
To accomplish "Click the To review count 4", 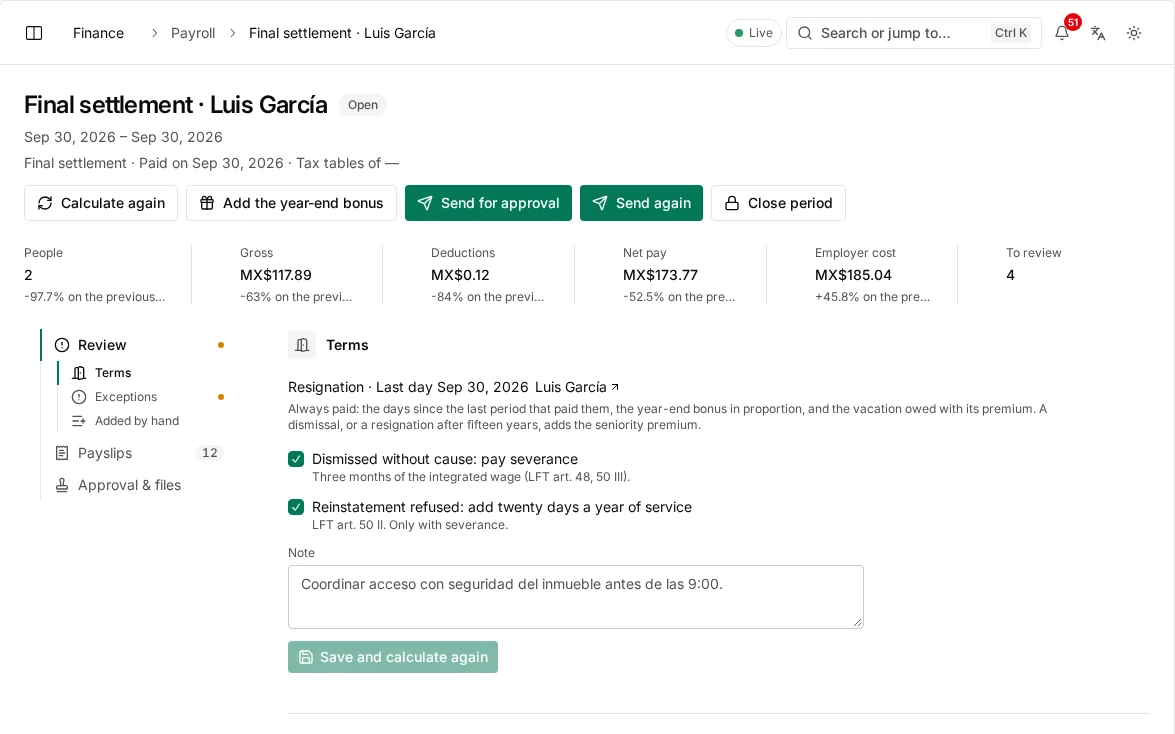I will click(1010, 275).
